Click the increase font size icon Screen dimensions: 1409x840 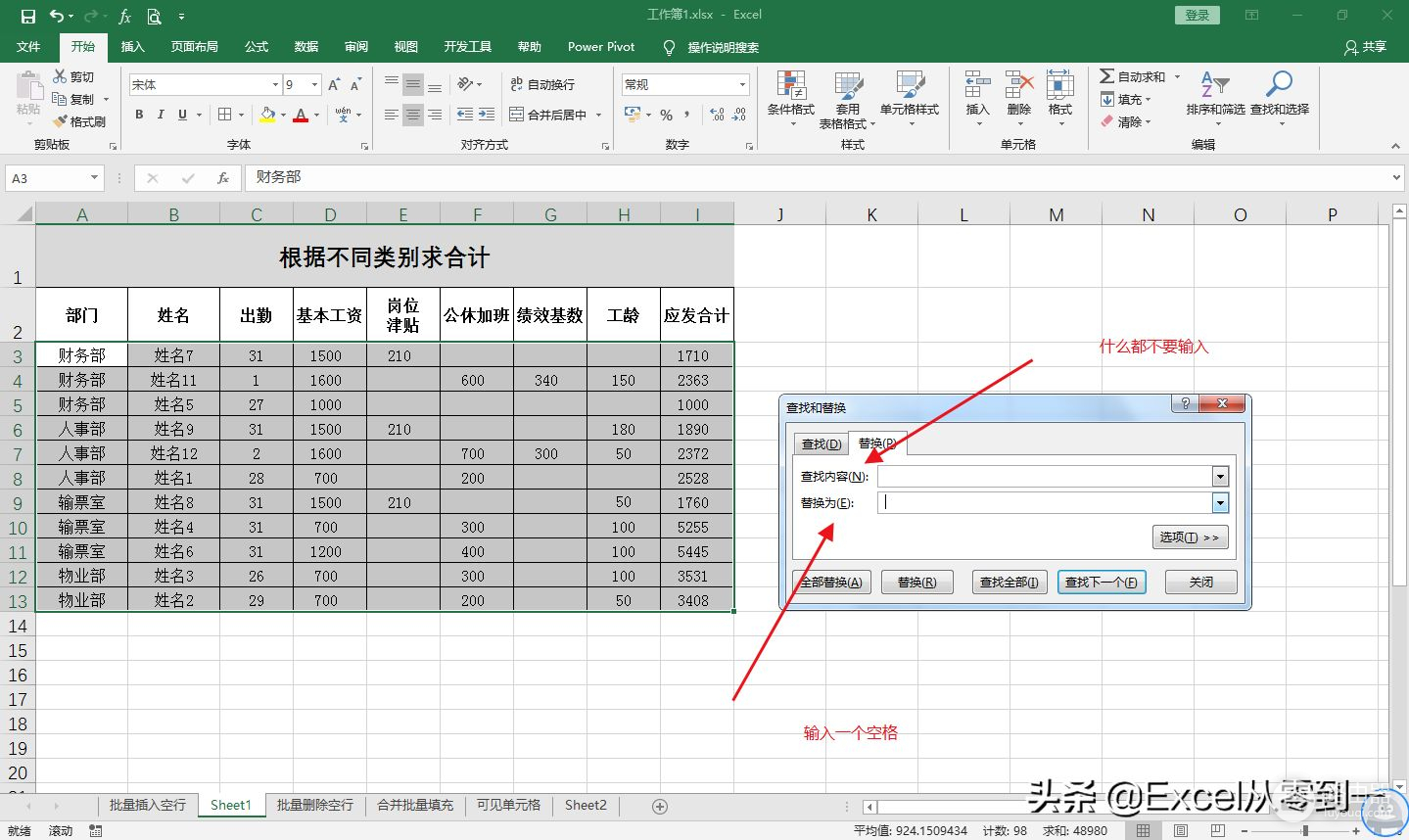click(334, 85)
